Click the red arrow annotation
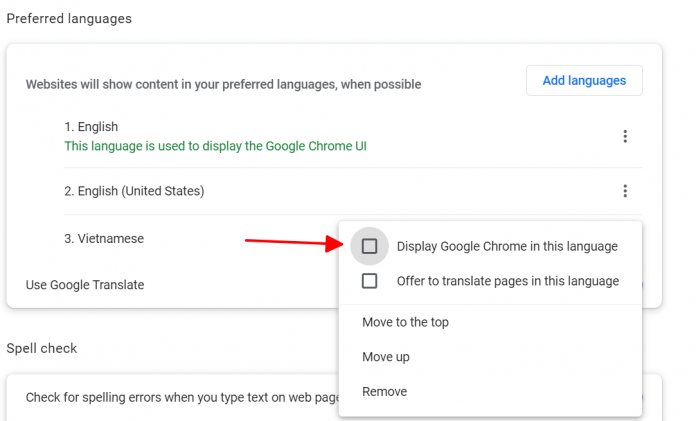This screenshot has width=696, height=421. tap(289, 241)
